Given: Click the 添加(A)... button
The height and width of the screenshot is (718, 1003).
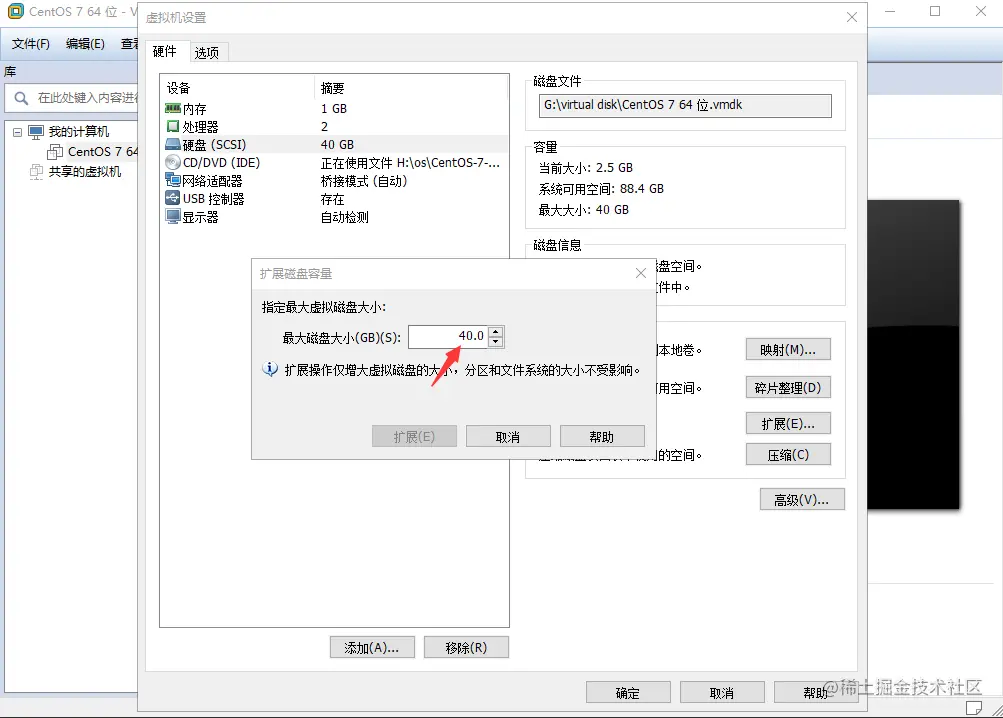Looking at the screenshot, I should tap(372, 647).
